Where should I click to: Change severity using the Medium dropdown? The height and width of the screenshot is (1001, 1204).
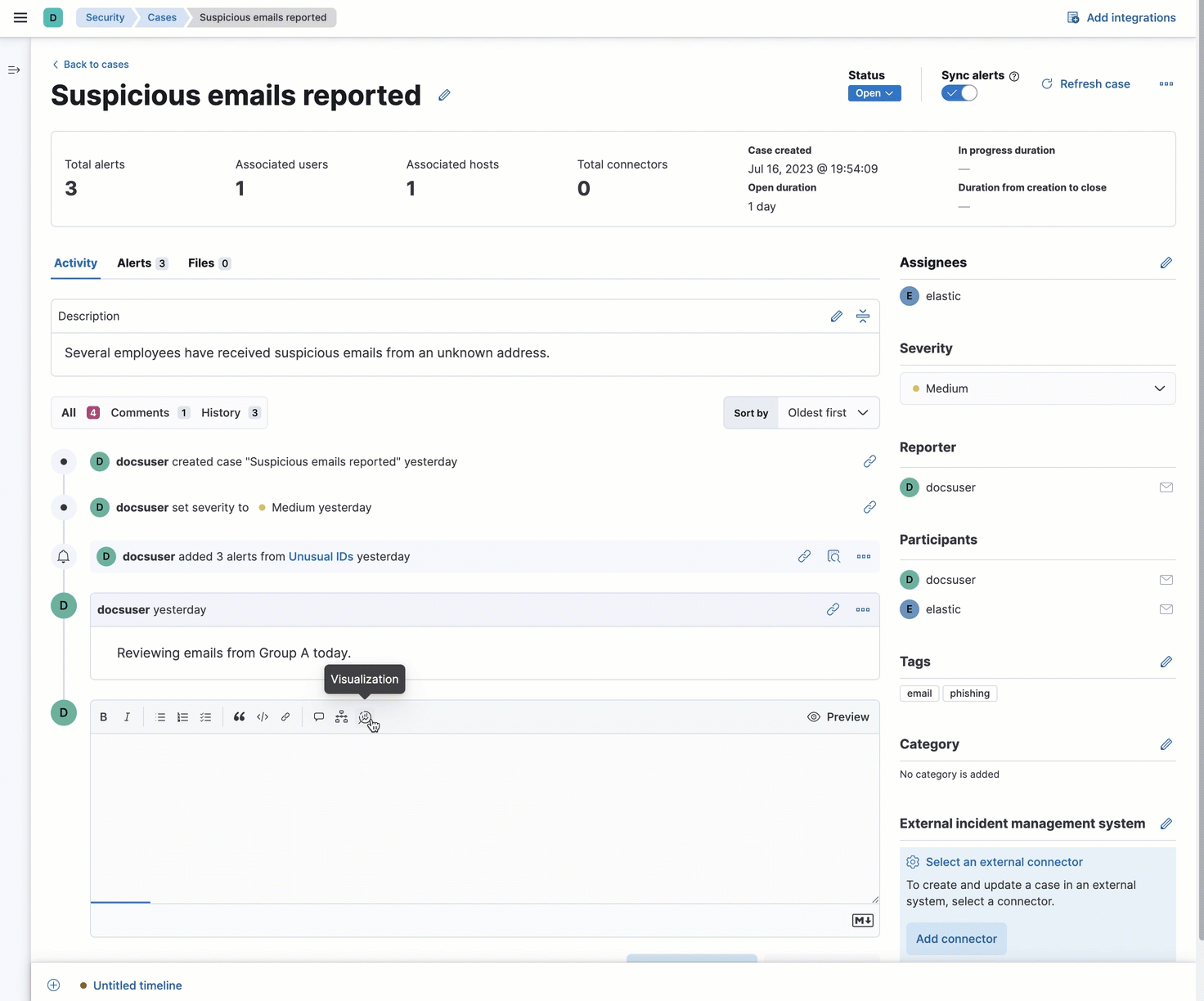(1036, 388)
